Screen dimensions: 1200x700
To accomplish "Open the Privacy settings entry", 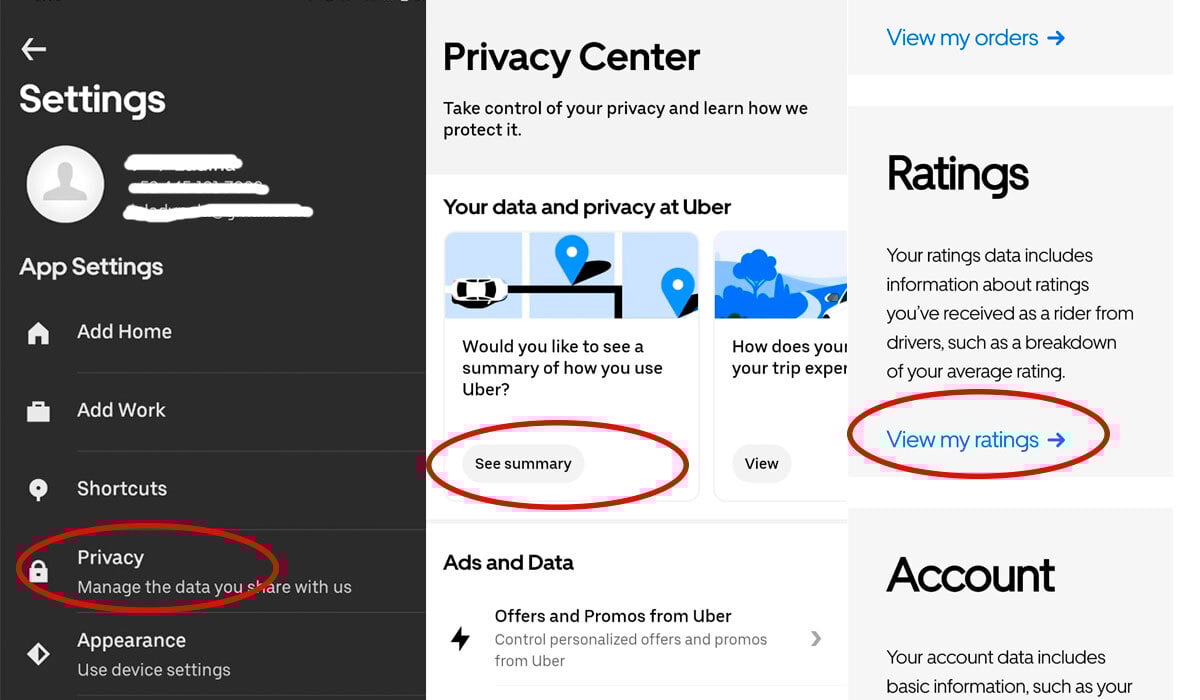I will (213, 571).
